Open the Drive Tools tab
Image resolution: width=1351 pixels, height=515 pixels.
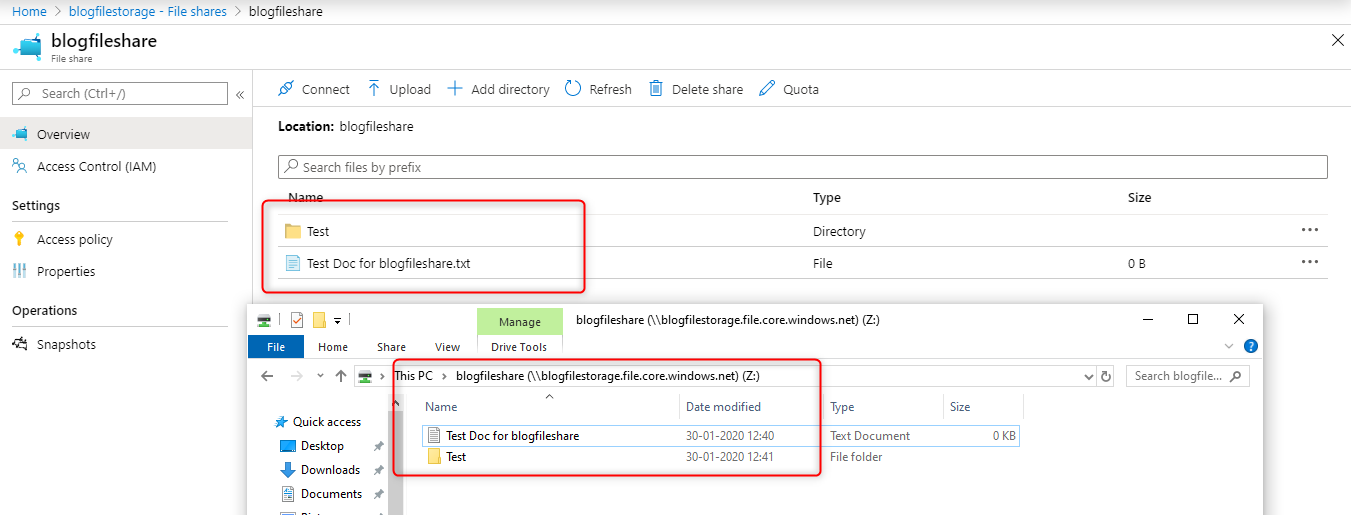pos(519,347)
